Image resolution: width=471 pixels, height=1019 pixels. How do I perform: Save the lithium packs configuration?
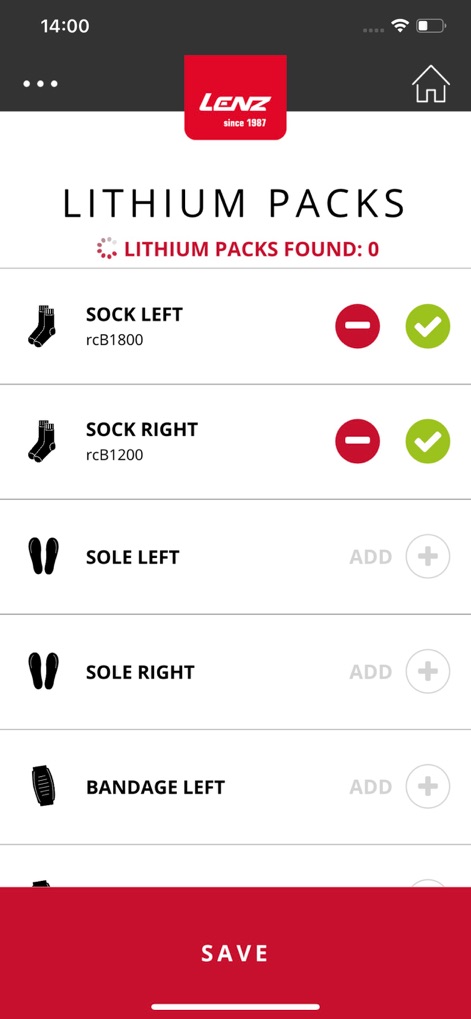click(235, 953)
